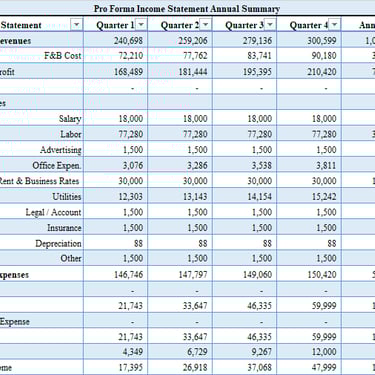Click net income value 37,068
The height and width of the screenshot is (375, 375).
[x=260, y=367]
